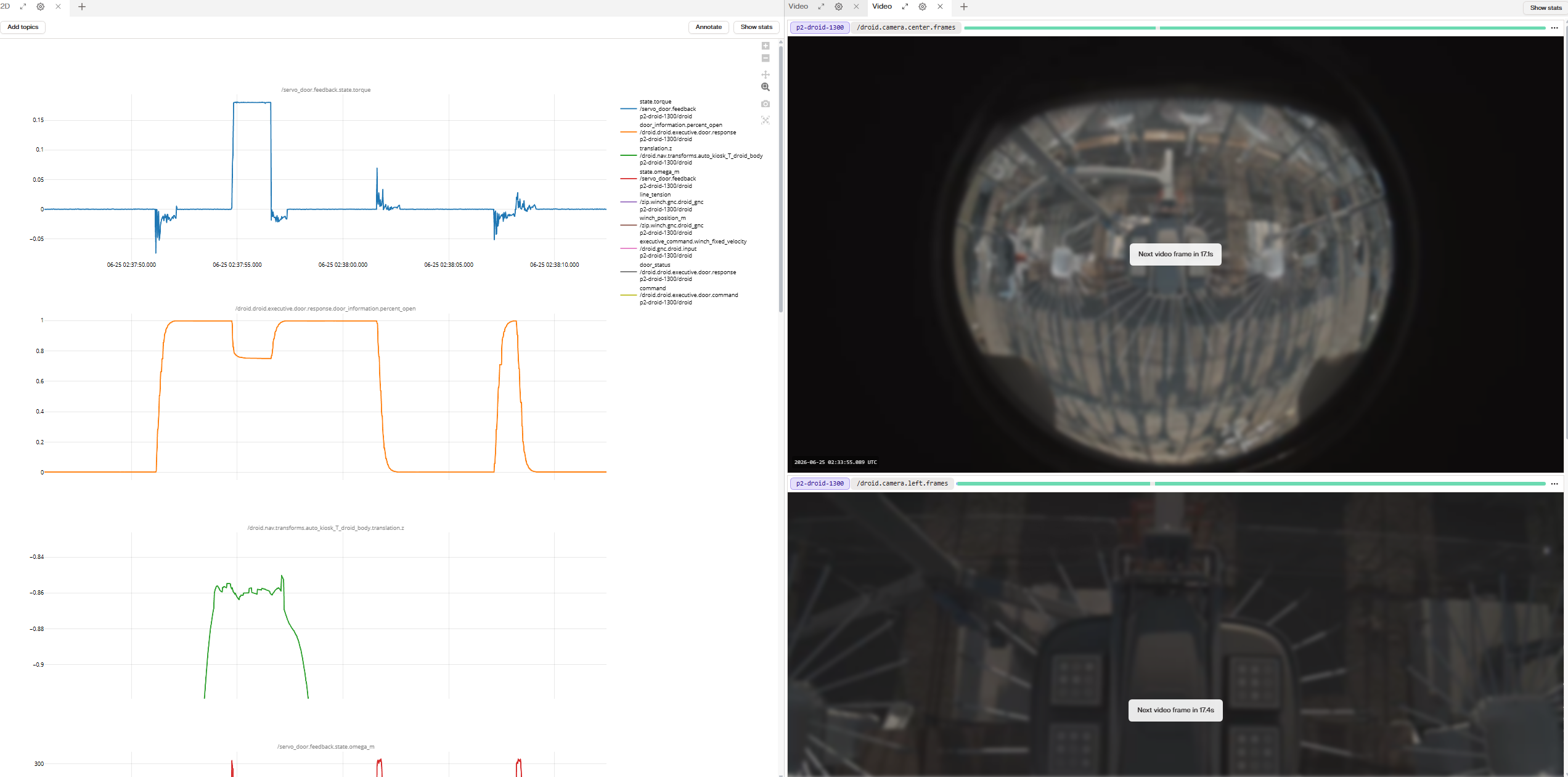Click the plot panel vertical scrollbar
The width and height of the screenshot is (1568, 777).
tap(781, 179)
